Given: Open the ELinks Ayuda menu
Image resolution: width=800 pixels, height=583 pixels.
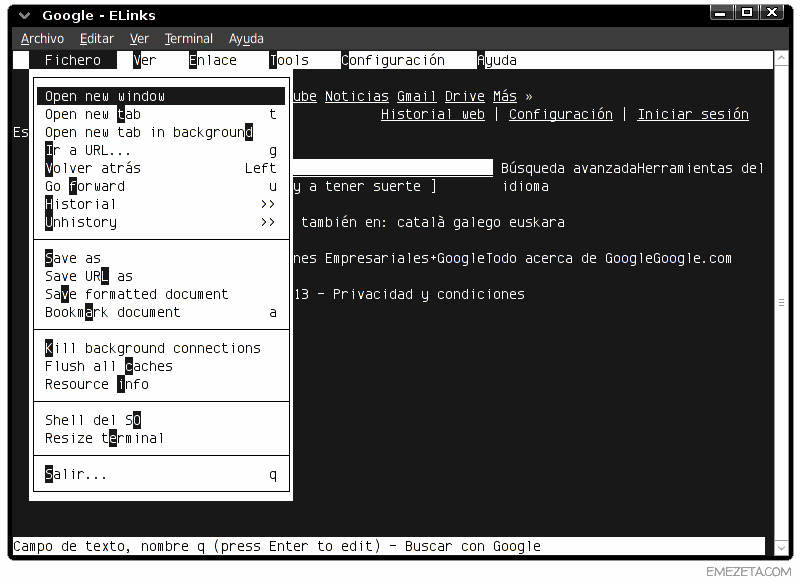Looking at the screenshot, I should click(x=497, y=60).
